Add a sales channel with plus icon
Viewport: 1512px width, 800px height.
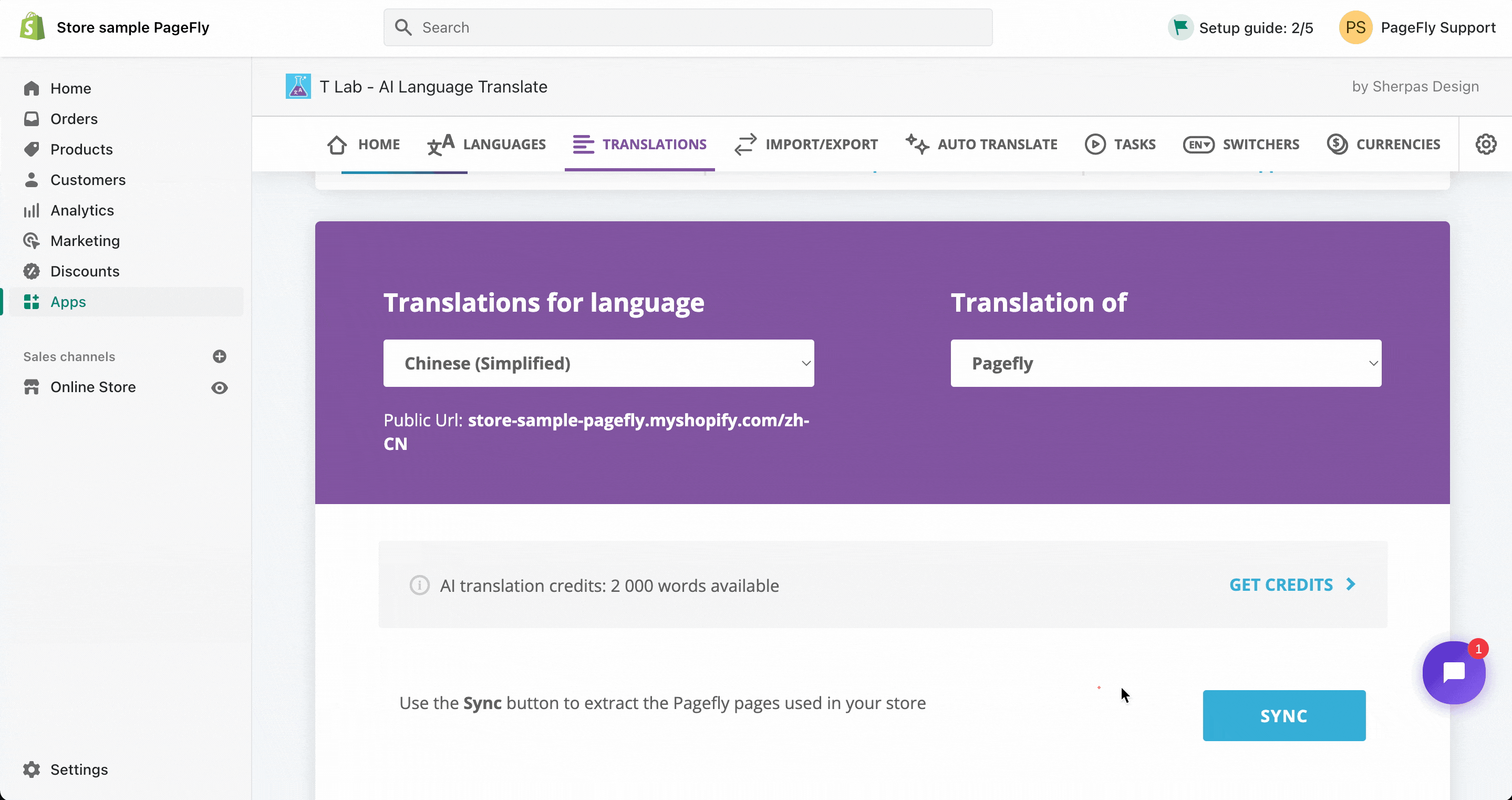[220, 356]
